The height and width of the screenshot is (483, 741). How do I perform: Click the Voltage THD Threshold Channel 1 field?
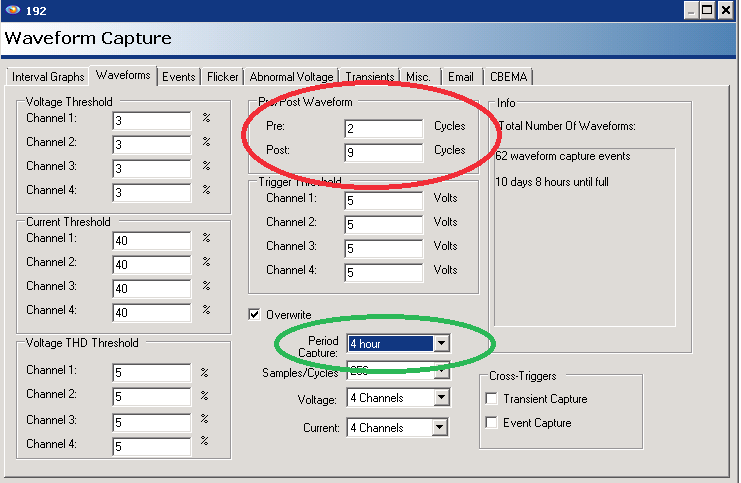tap(152, 372)
